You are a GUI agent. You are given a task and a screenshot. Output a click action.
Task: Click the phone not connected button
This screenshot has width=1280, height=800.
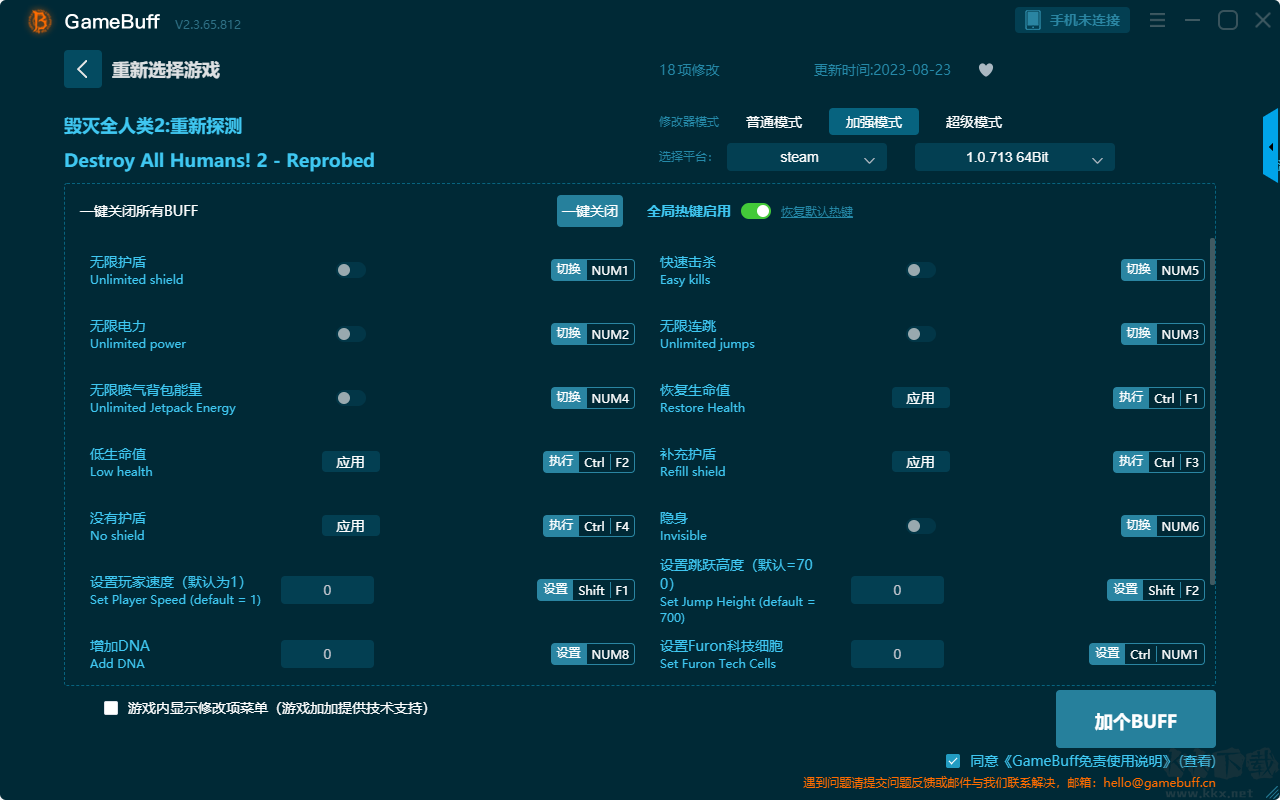(1073, 20)
